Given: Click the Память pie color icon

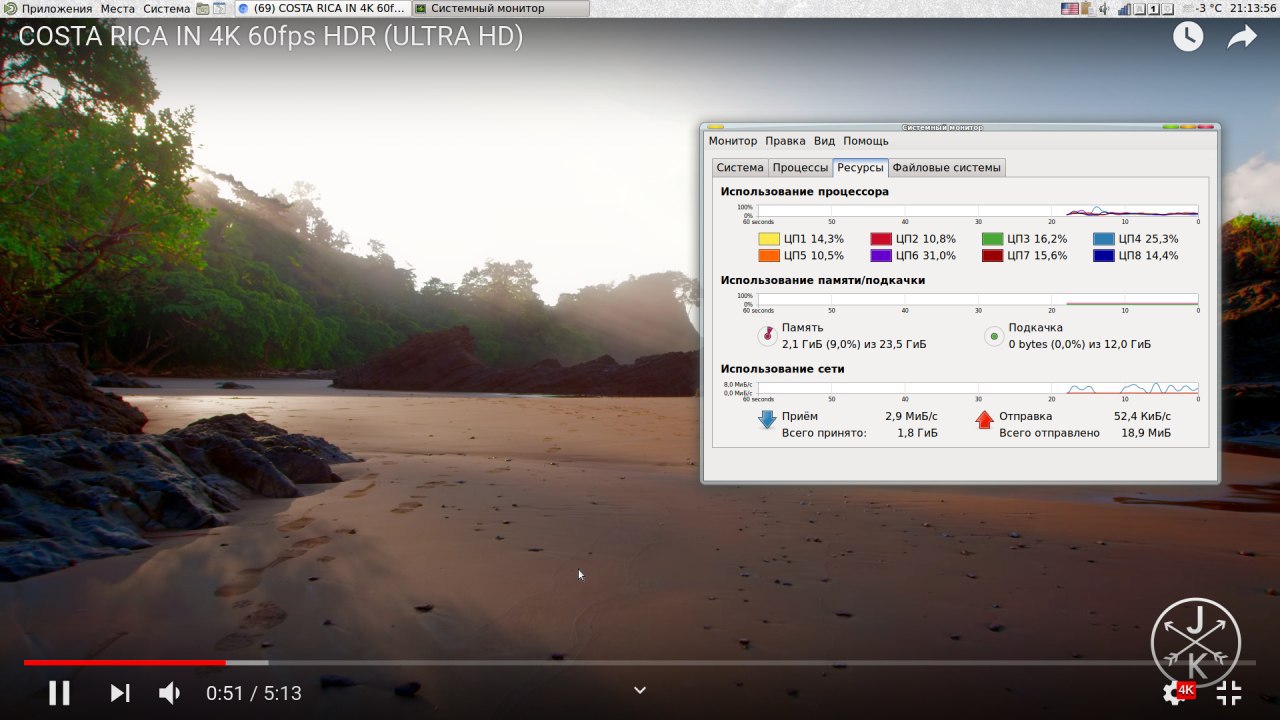Looking at the screenshot, I should coord(768,336).
